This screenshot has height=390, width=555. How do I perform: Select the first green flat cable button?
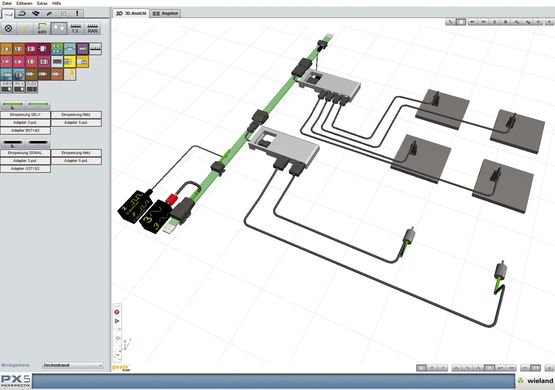[13, 105]
